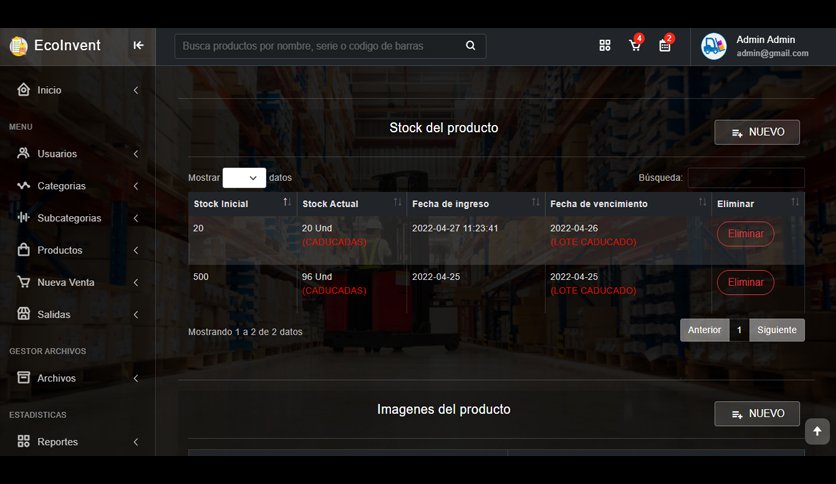This screenshot has width=836, height=484.
Task: Expand the Nueva Venta menu chevron
Action: (136, 283)
